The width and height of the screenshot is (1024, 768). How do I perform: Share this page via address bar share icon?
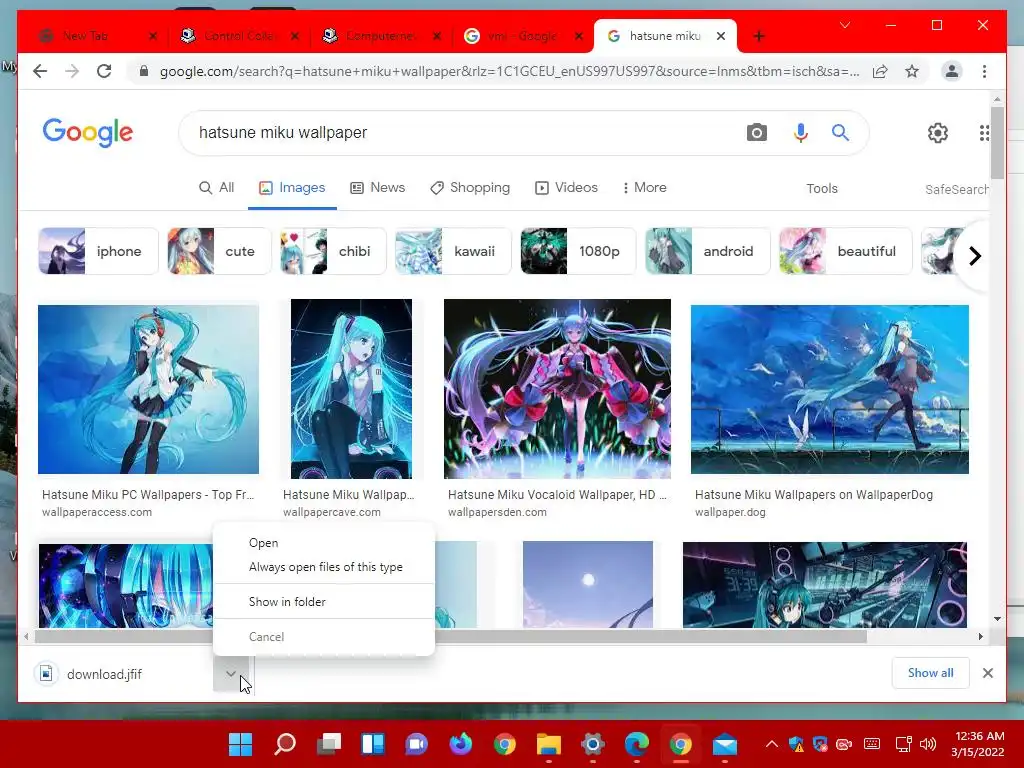880,71
